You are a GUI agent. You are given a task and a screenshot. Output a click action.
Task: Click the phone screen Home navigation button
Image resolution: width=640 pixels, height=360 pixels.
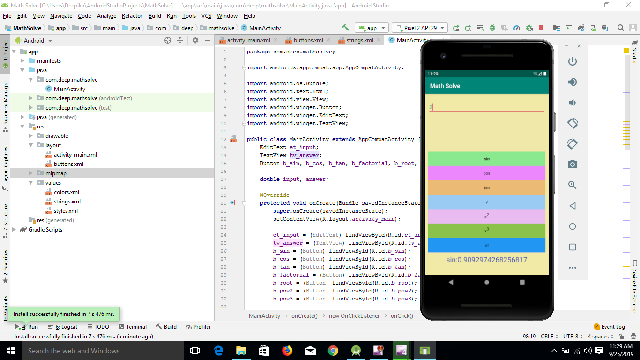click(487, 282)
